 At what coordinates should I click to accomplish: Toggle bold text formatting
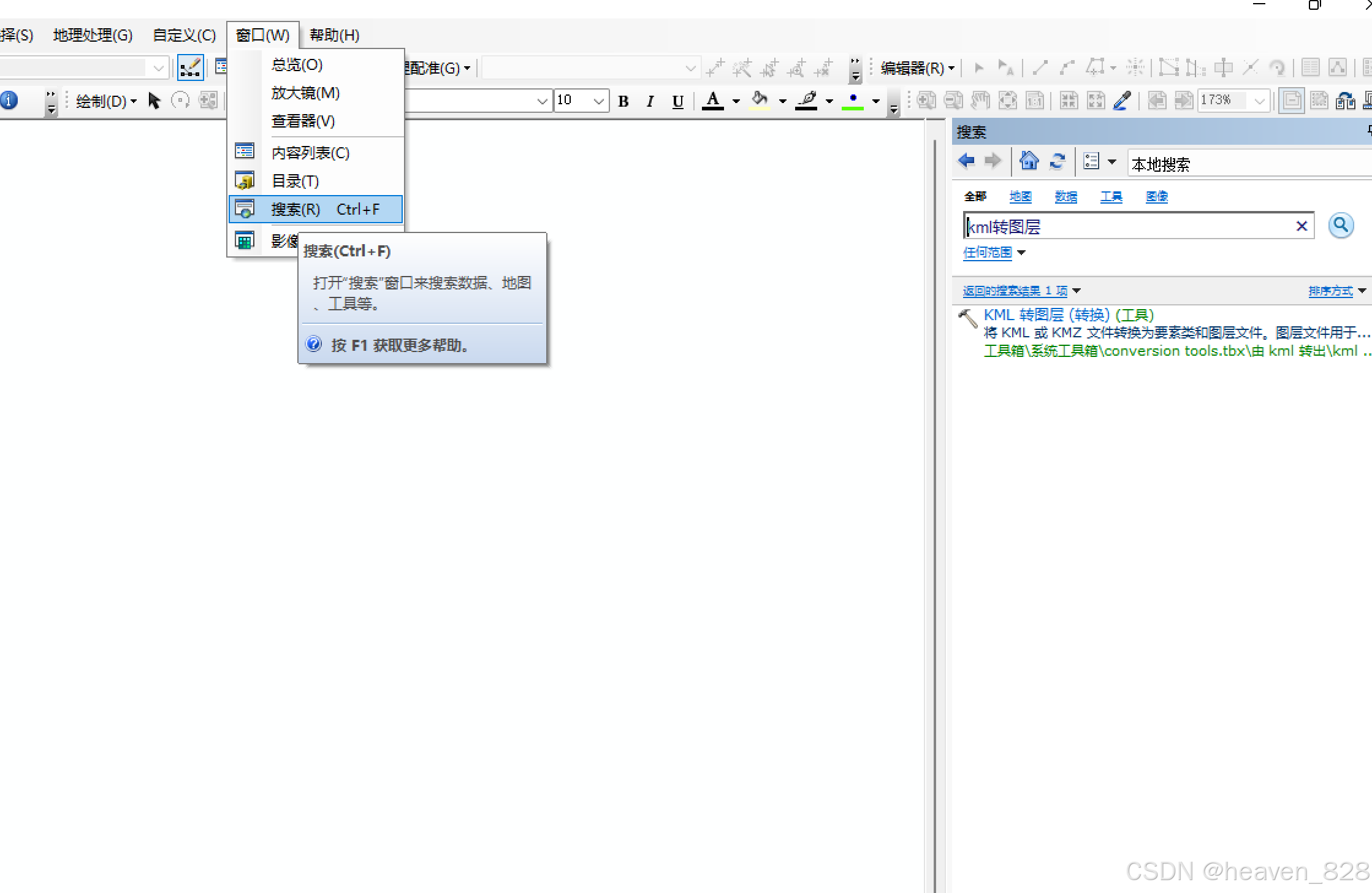point(623,101)
